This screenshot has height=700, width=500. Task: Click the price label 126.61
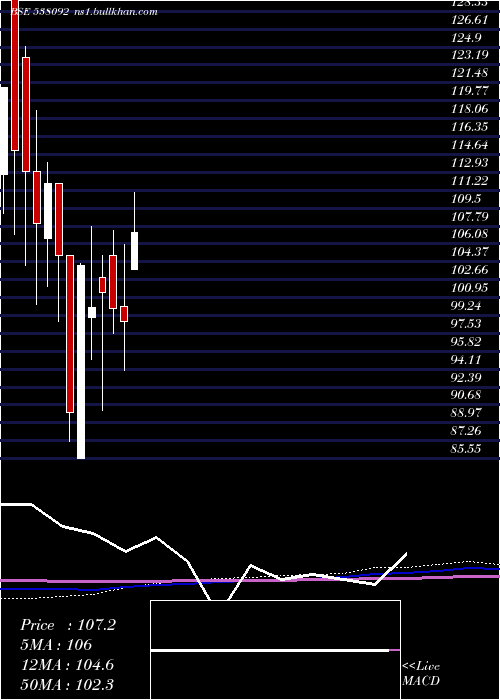click(470, 19)
